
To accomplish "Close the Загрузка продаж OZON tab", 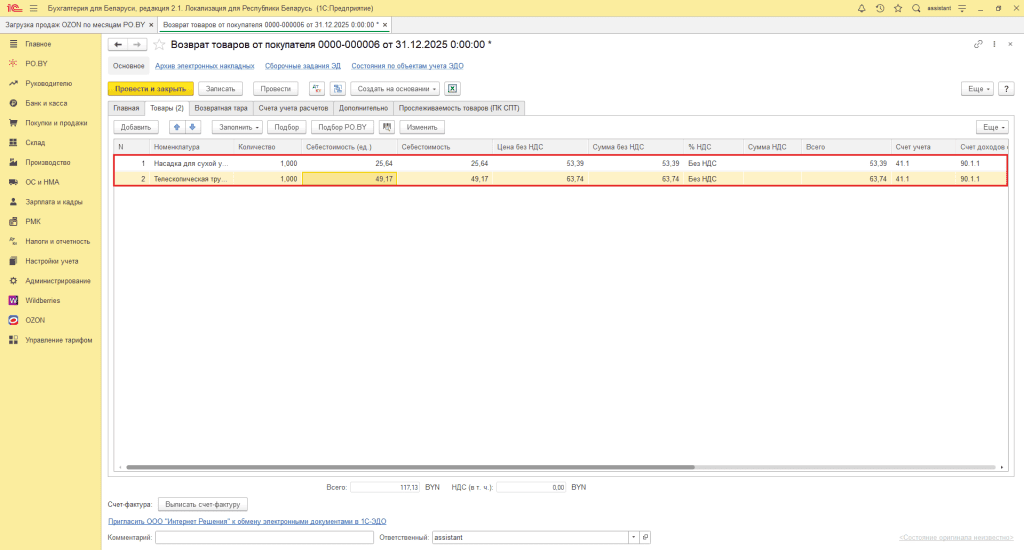I will [151, 25].
